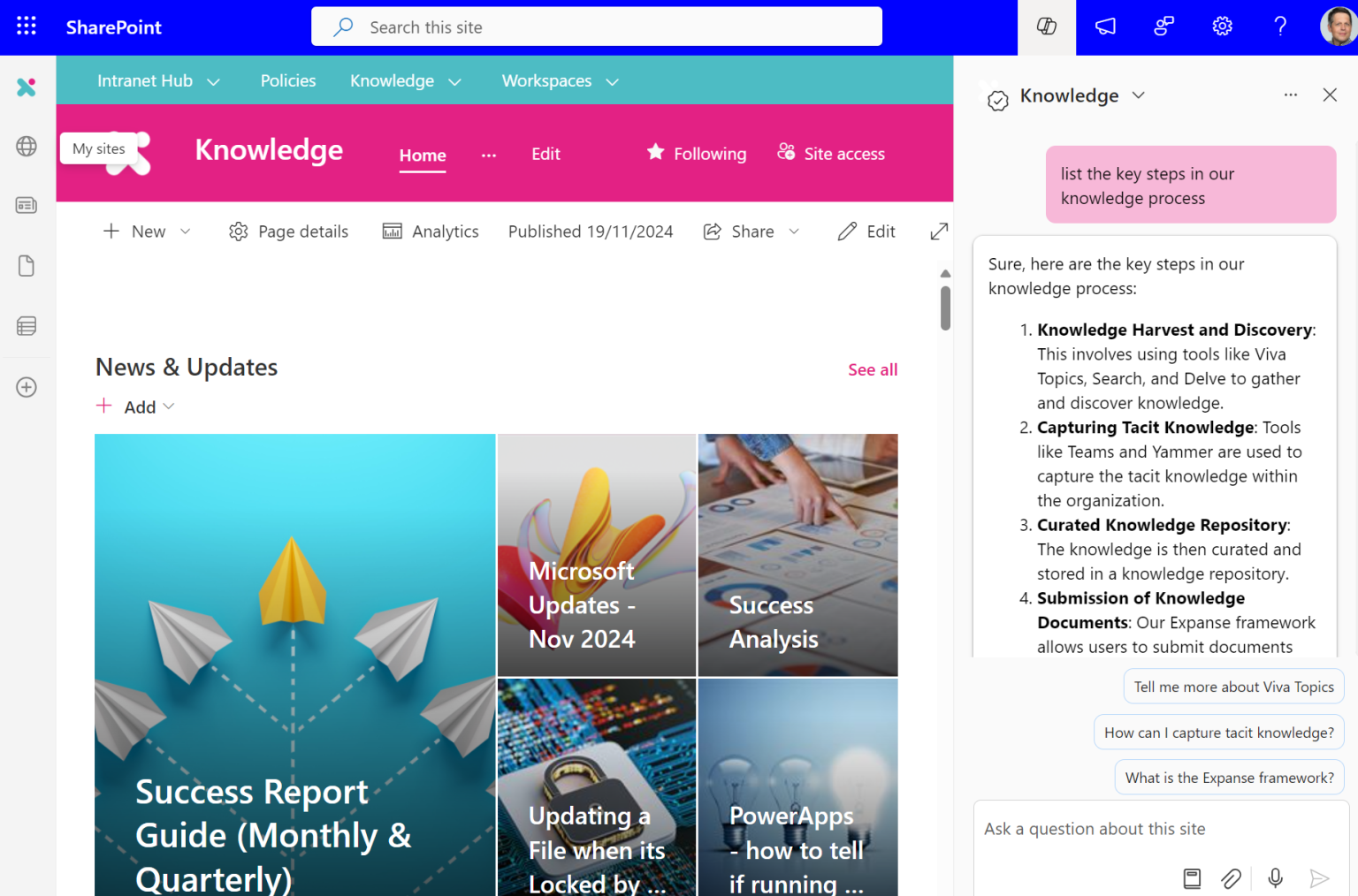
Task: Open Site access
Action: 831,153
